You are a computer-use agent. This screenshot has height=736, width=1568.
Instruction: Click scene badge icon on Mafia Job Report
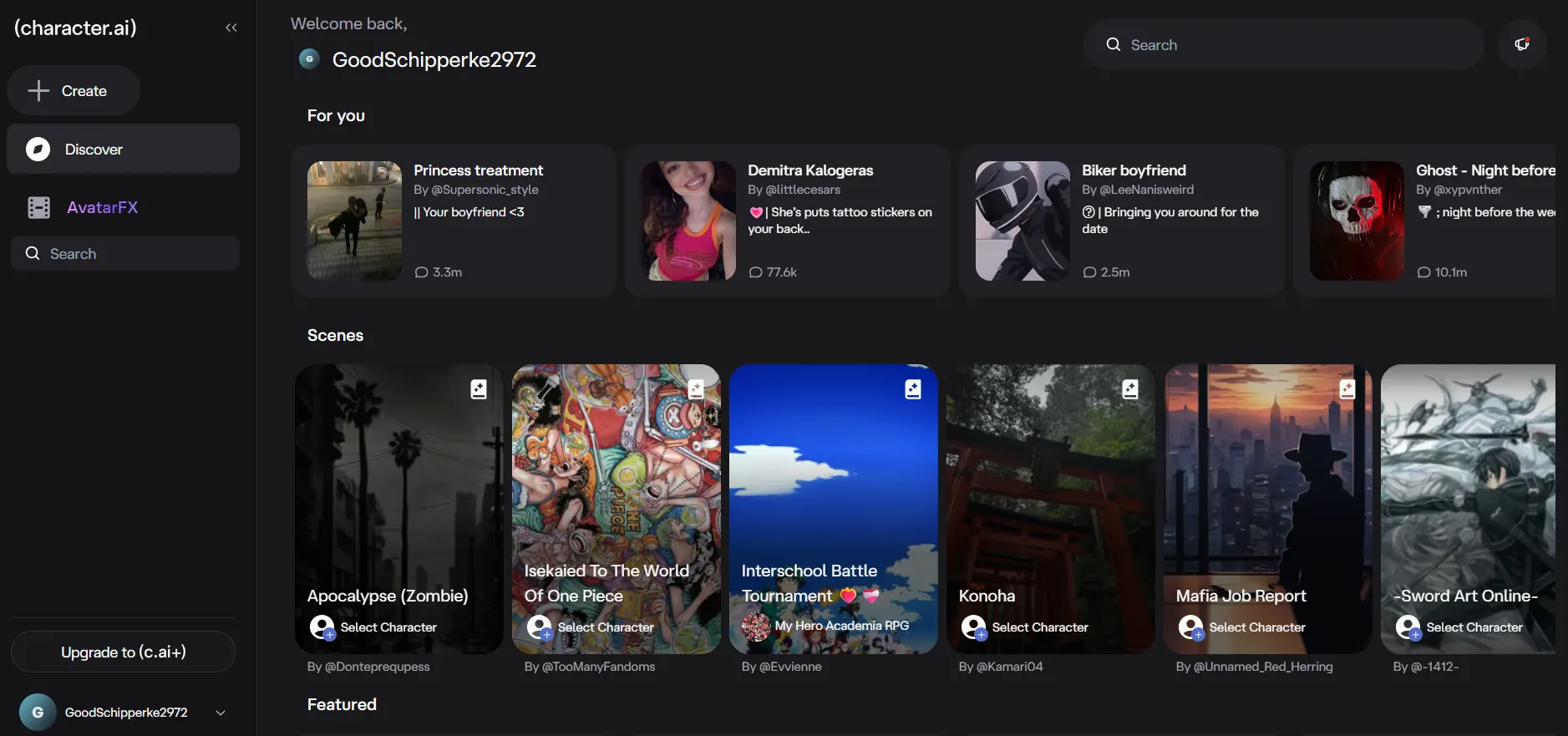point(1347,388)
